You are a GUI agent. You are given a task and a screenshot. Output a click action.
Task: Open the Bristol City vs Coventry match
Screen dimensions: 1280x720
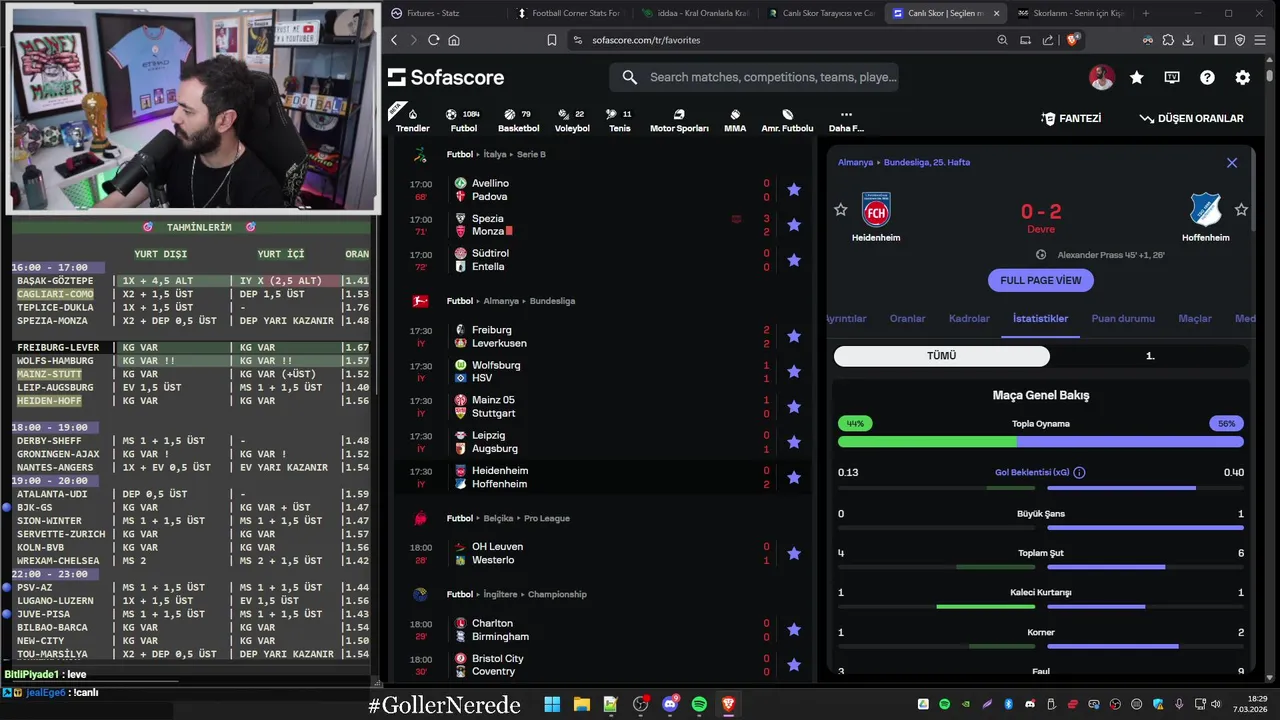click(x=603, y=665)
